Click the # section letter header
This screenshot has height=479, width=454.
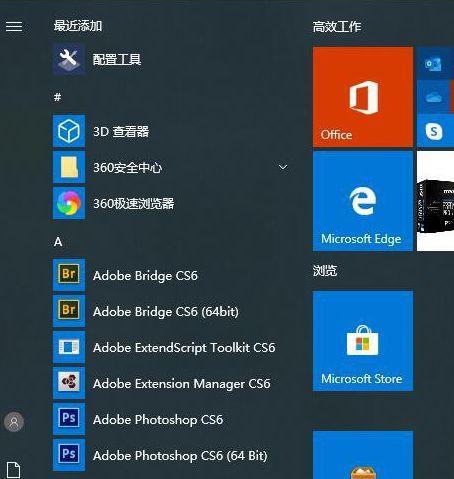tap(58, 97)
